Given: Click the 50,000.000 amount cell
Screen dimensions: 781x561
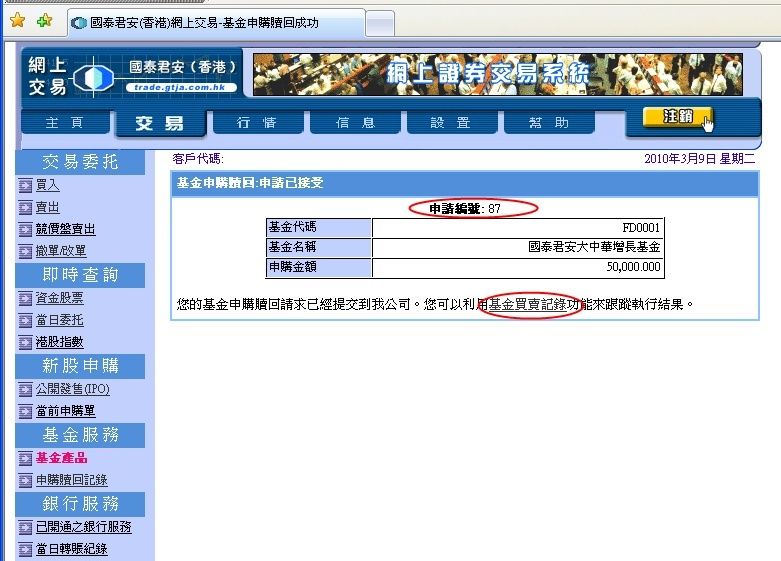Looking at the screenshot, I should [518, 267].
